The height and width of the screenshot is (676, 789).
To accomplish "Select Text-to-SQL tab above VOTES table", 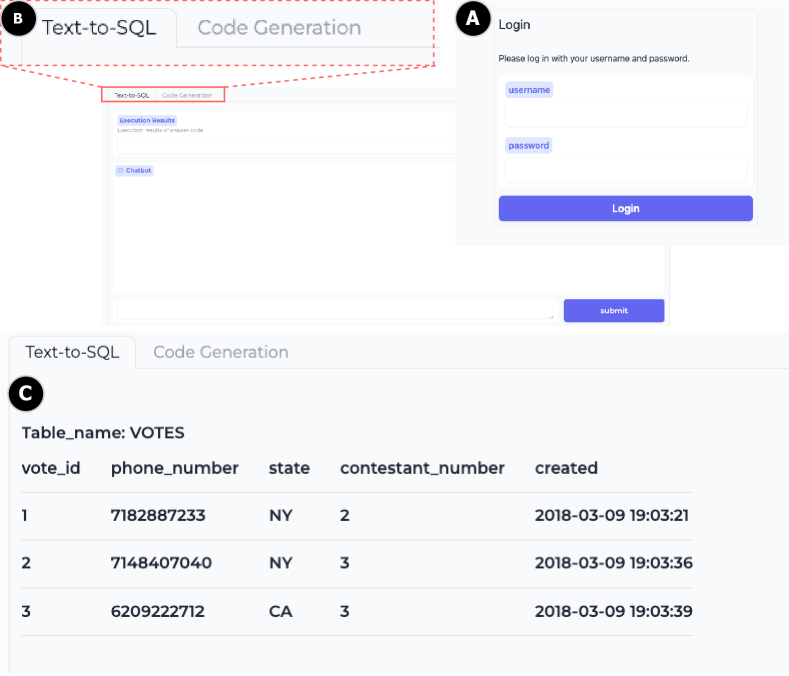I will (72, 352).
